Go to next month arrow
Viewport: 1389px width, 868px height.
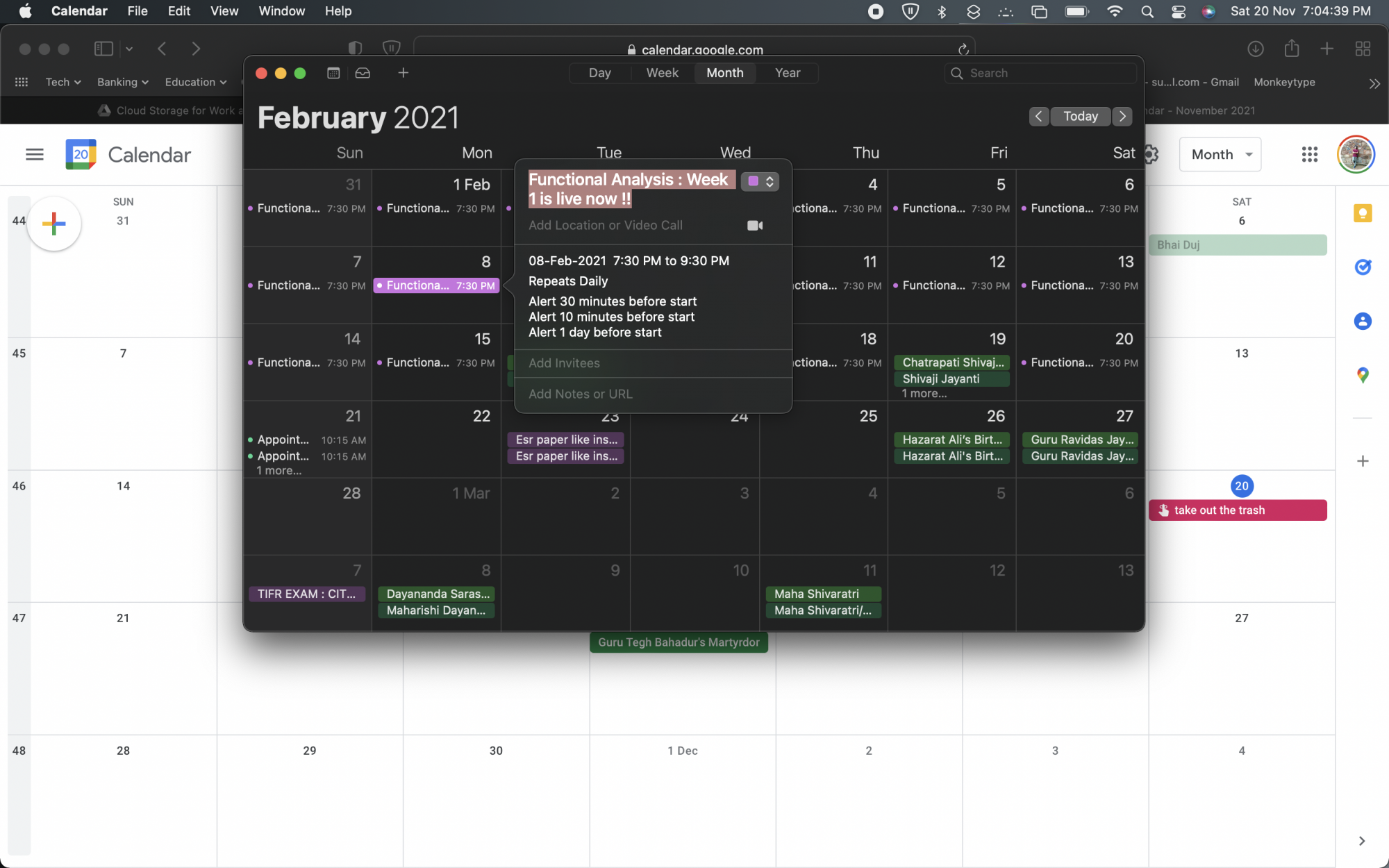(x=1122, y=117)
